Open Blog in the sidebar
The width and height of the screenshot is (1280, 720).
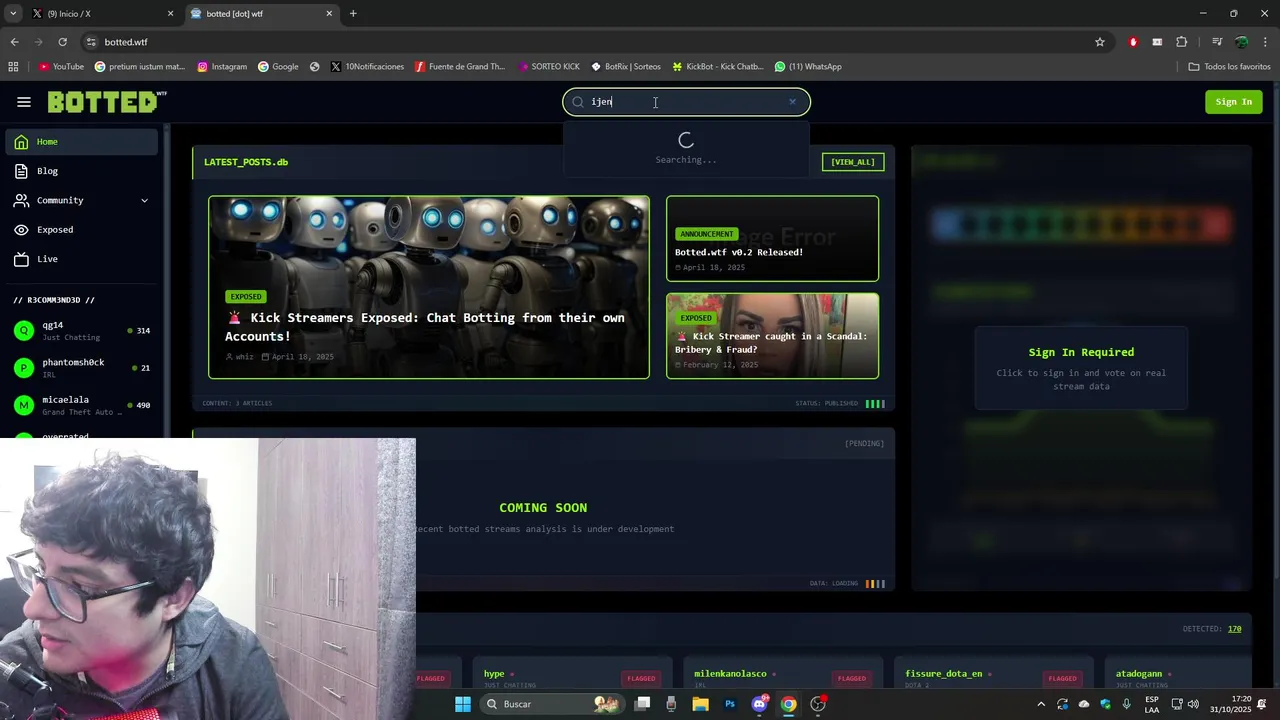click(82, 171)
